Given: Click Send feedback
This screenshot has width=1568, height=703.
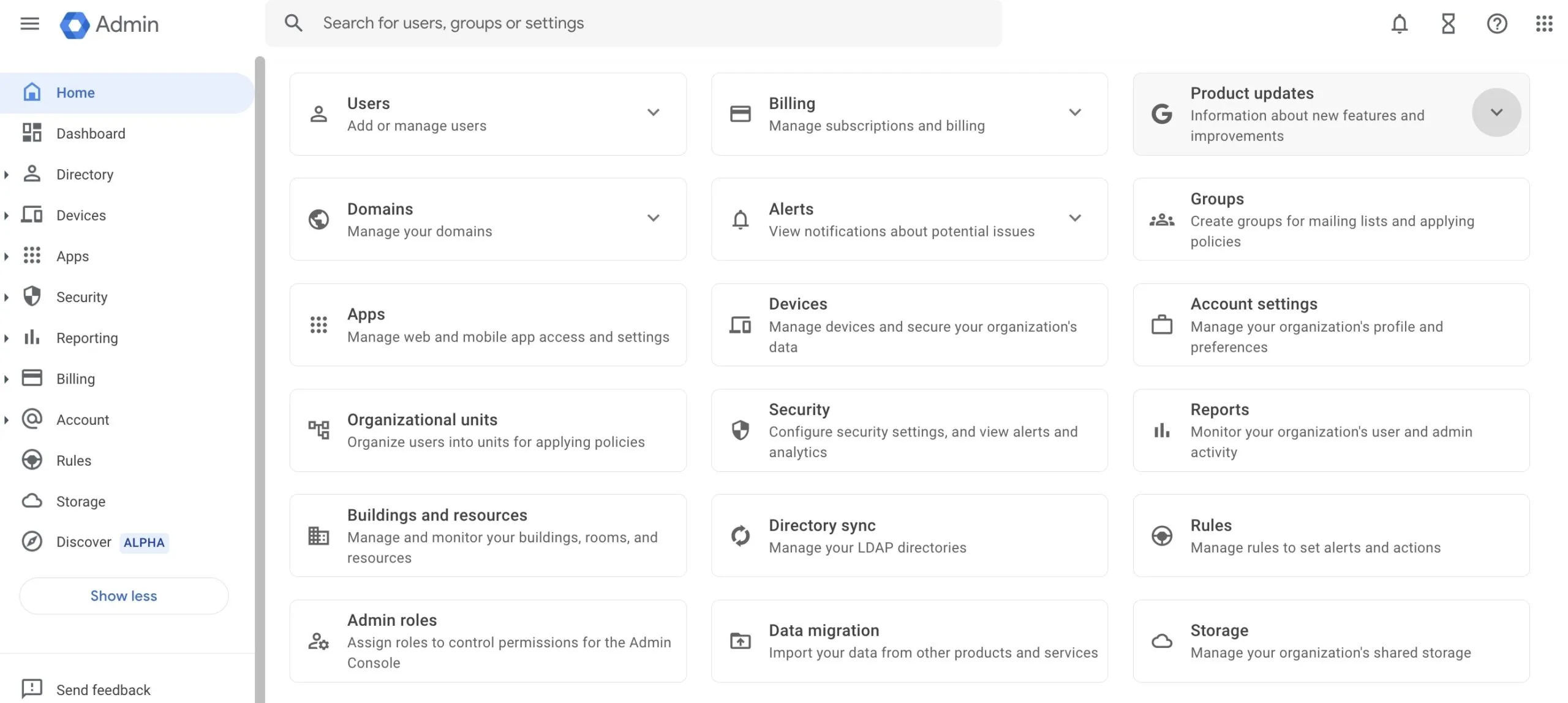Looking at the screenshot, I should 104,689.
